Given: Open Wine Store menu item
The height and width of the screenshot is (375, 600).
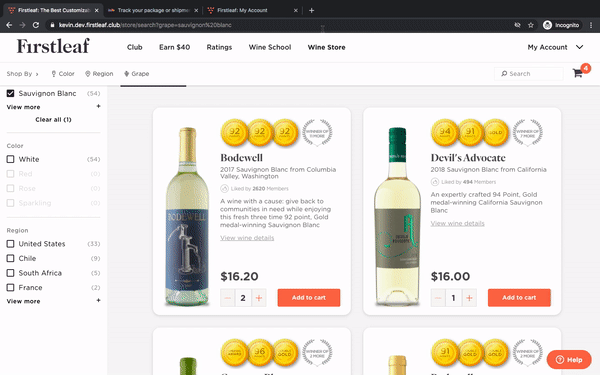Looking at the screenshot, I should [x=326, y=47].
